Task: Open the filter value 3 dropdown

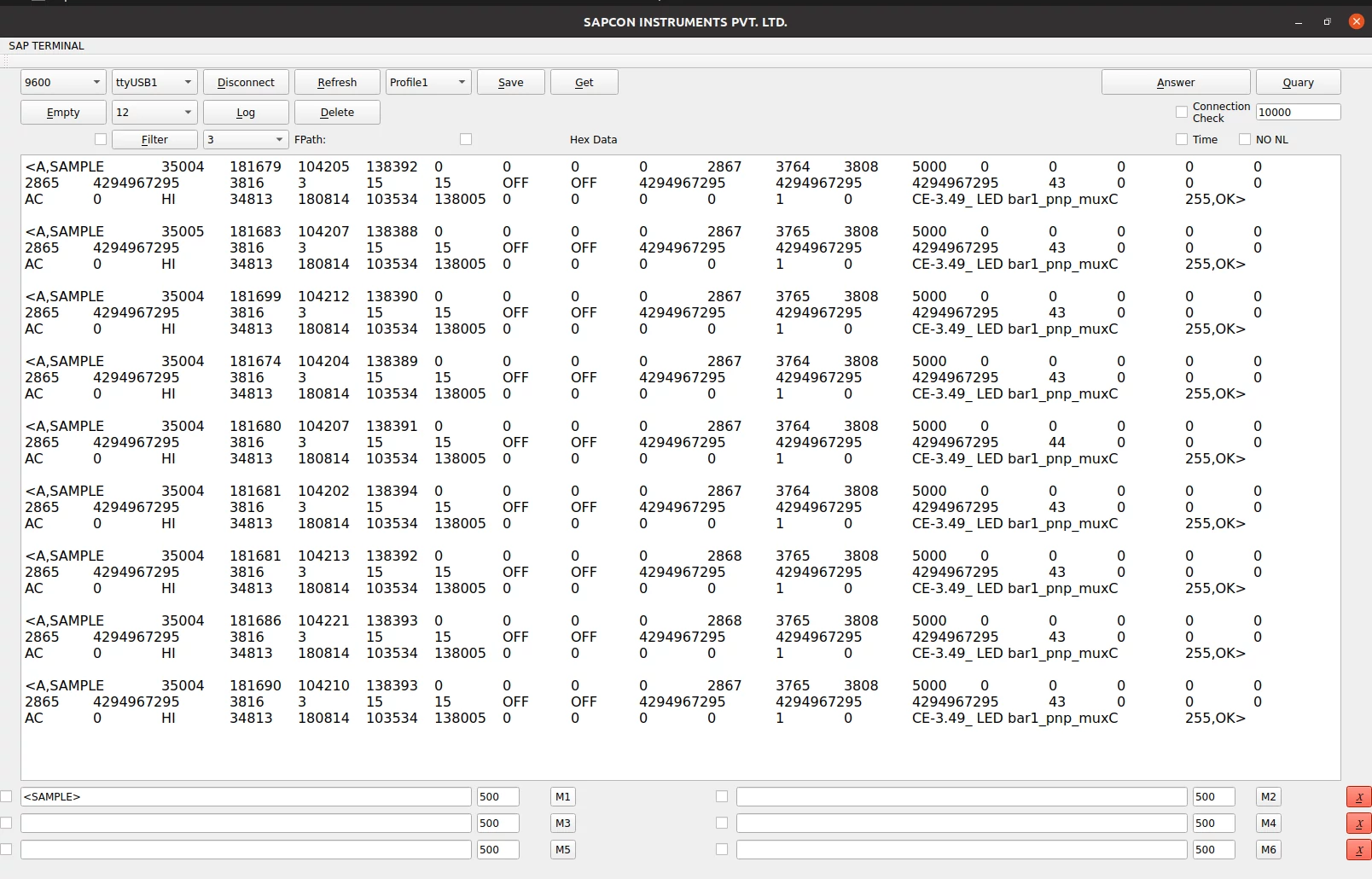Action: click(246, 139)
